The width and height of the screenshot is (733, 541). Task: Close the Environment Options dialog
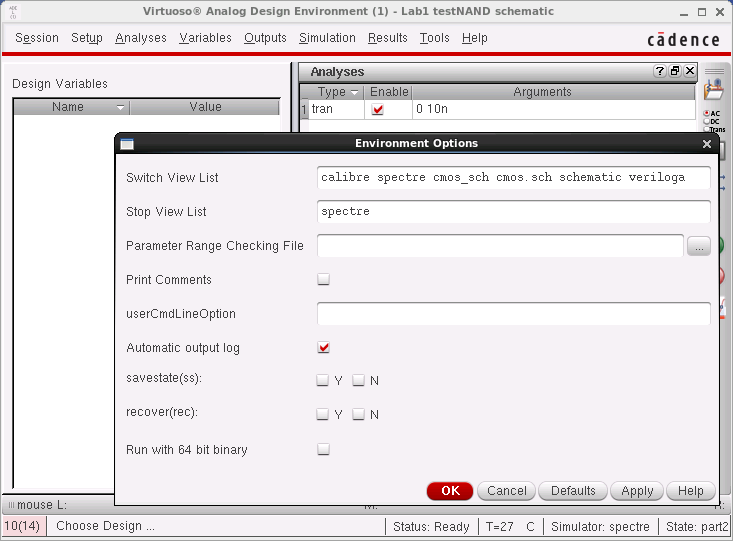tap(707, 144)
